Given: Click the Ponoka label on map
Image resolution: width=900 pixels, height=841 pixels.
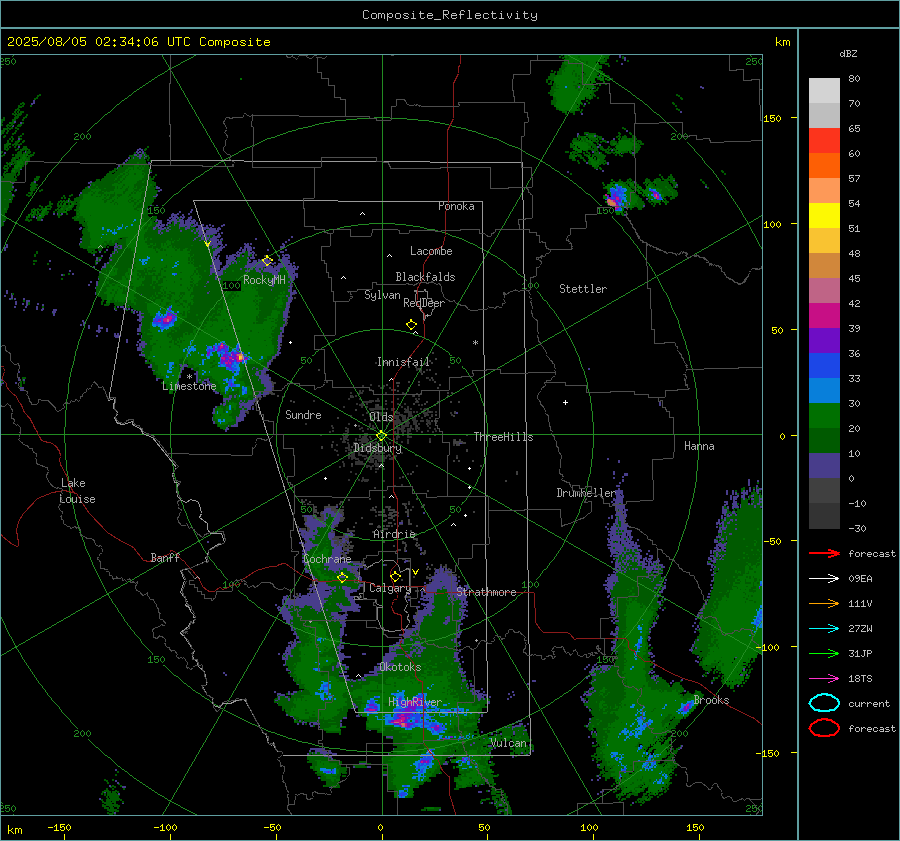Looking at the screenshot, I should coord(456,206).
